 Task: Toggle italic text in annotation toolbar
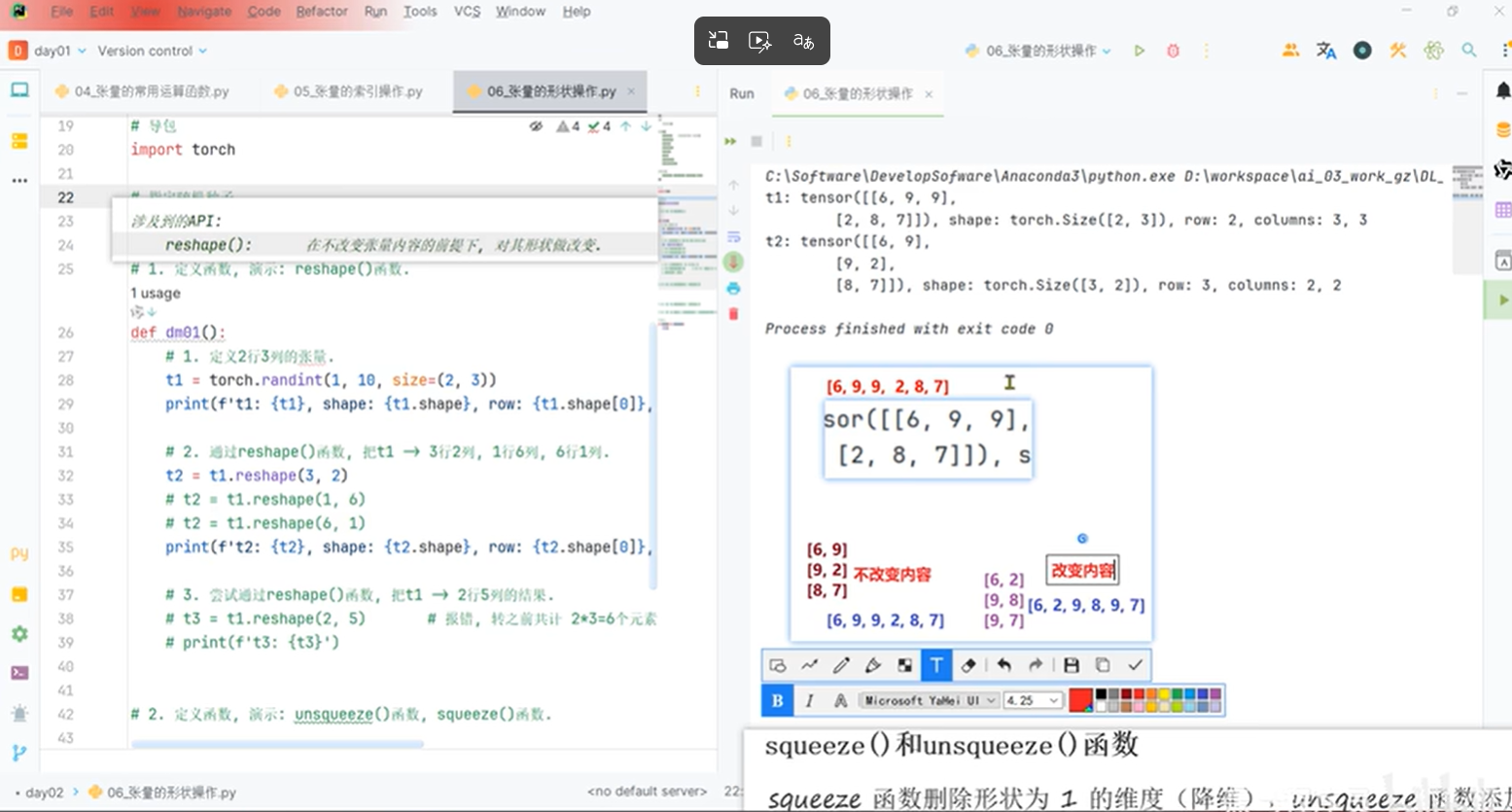click(x=809, y=700)
